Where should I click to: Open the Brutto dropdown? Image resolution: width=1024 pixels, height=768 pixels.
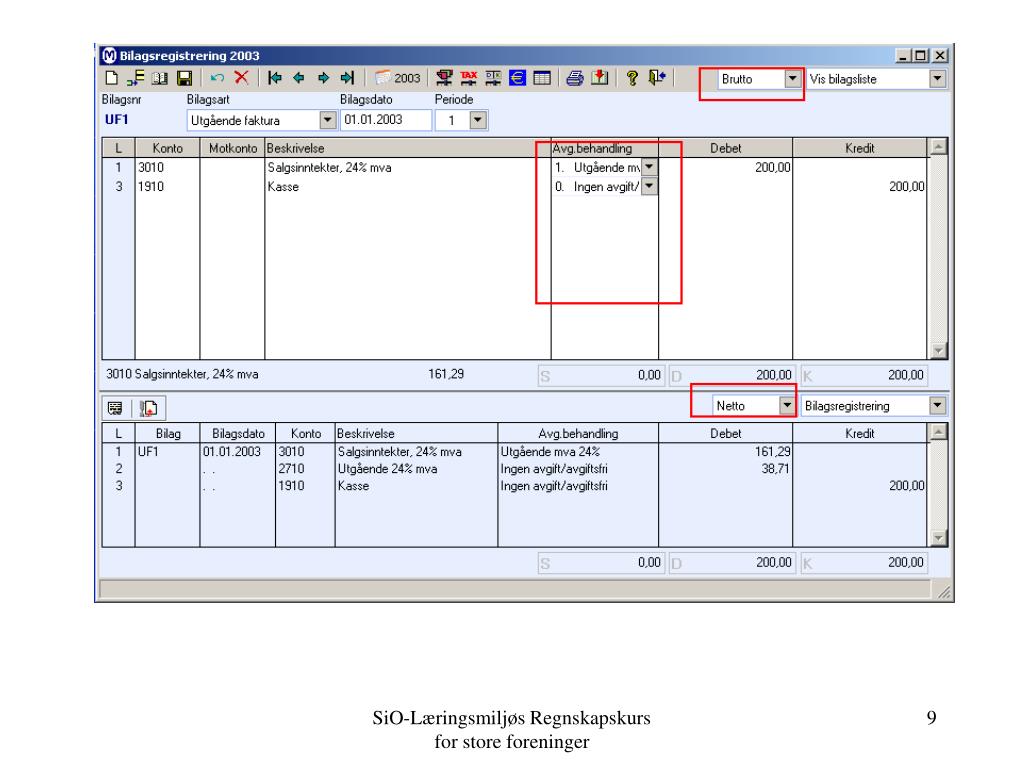(792, 79)
